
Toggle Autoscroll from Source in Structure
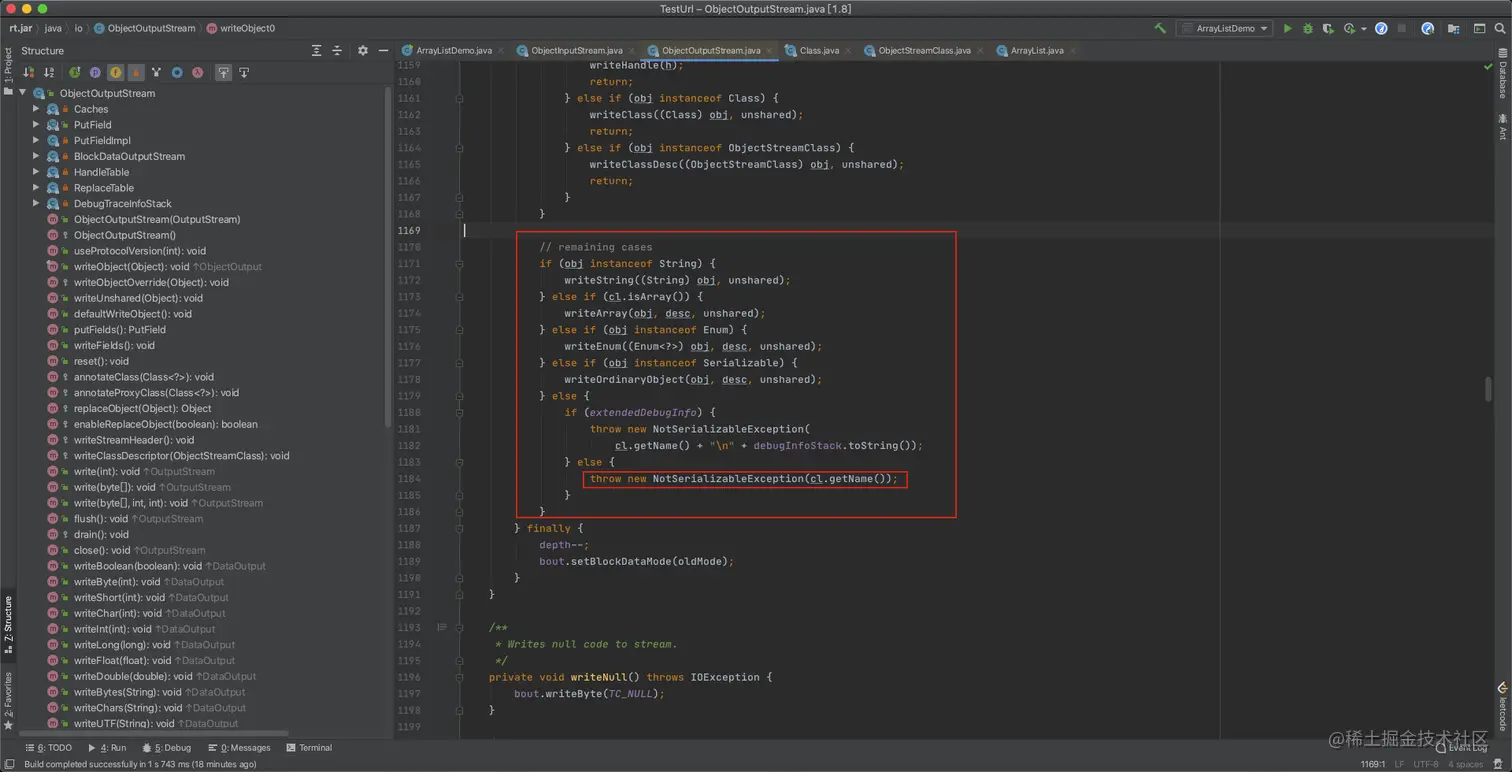click(244, 73)
